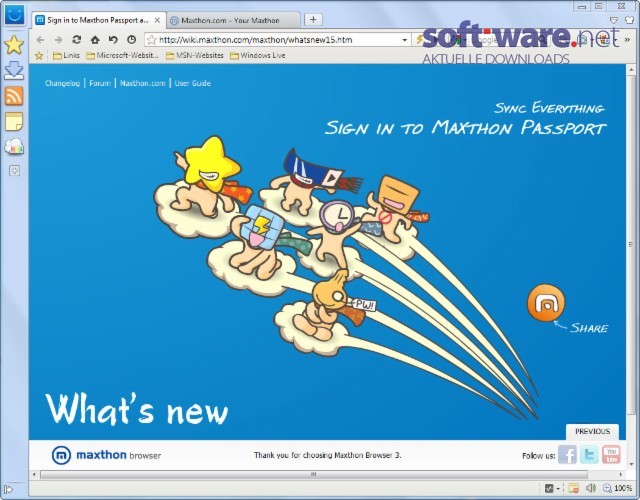Click the ad blocker status bar icon
This screenshot has height=500, width=640.
573,488
